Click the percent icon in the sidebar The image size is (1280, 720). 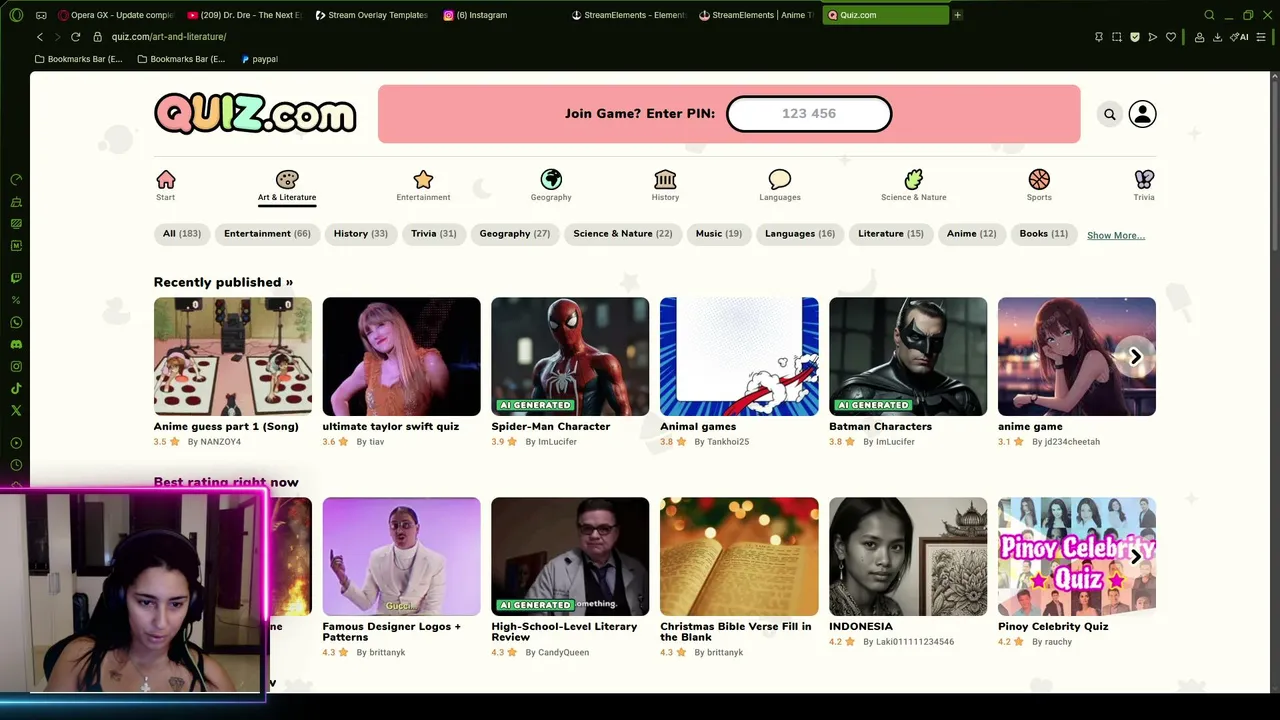pos(16,300)
